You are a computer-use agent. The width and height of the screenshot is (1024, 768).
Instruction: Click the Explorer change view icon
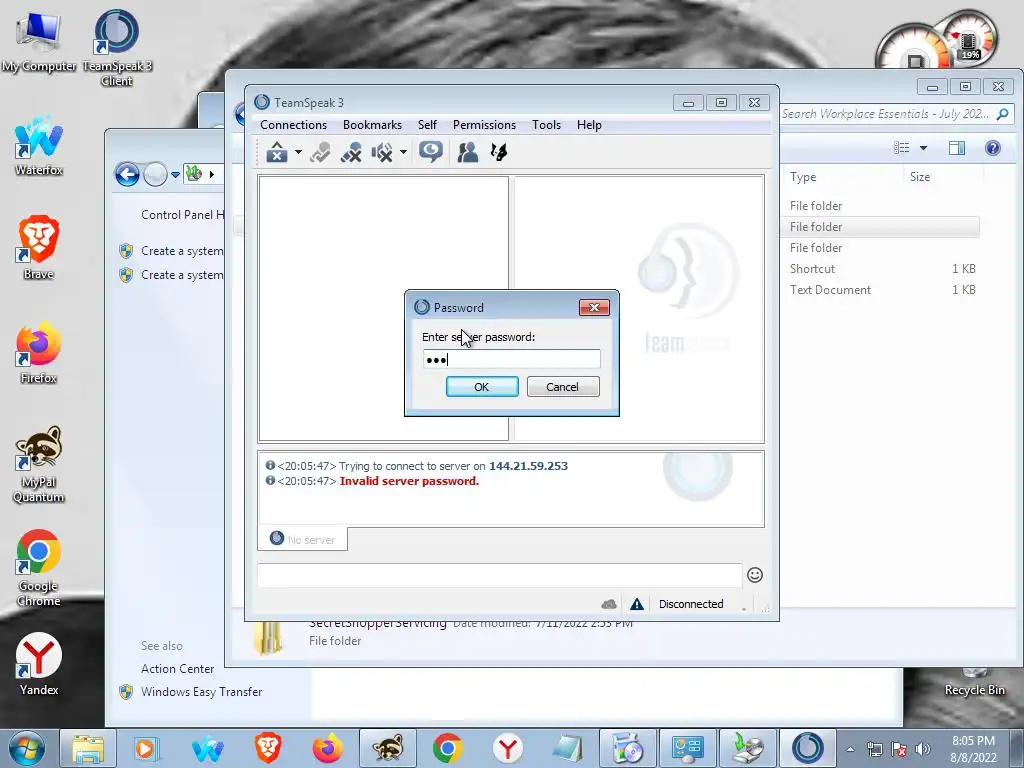coord(902,148)
